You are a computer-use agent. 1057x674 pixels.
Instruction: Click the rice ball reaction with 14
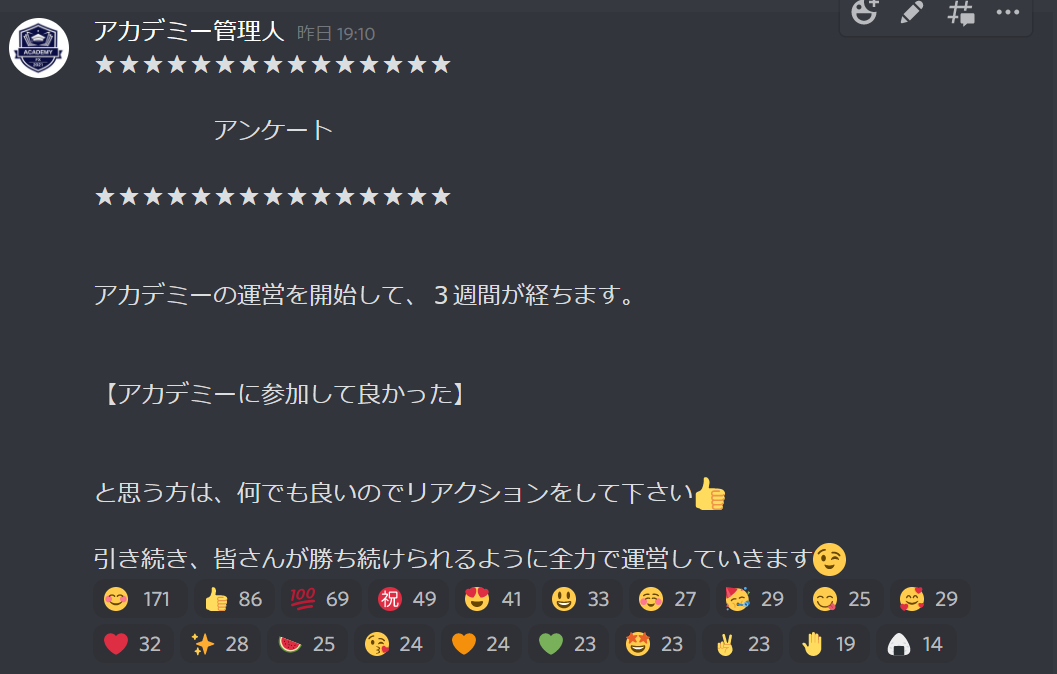coord(916,644)
